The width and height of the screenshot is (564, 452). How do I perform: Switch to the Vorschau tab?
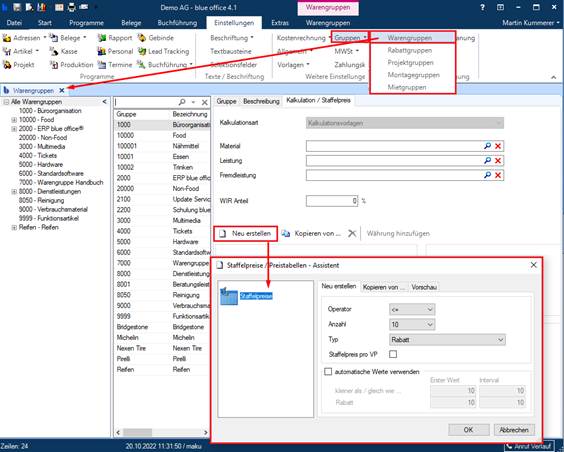click(x=424, y=287)
